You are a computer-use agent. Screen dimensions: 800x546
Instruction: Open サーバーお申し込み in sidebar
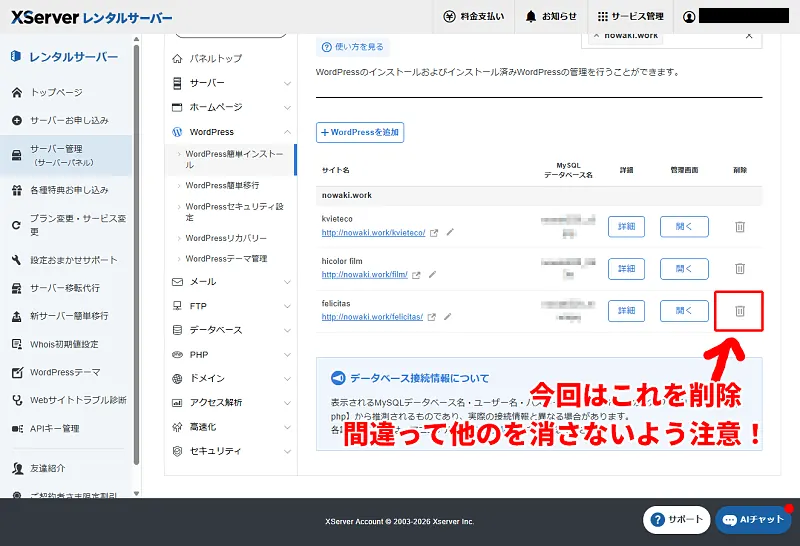pos(60,120)
